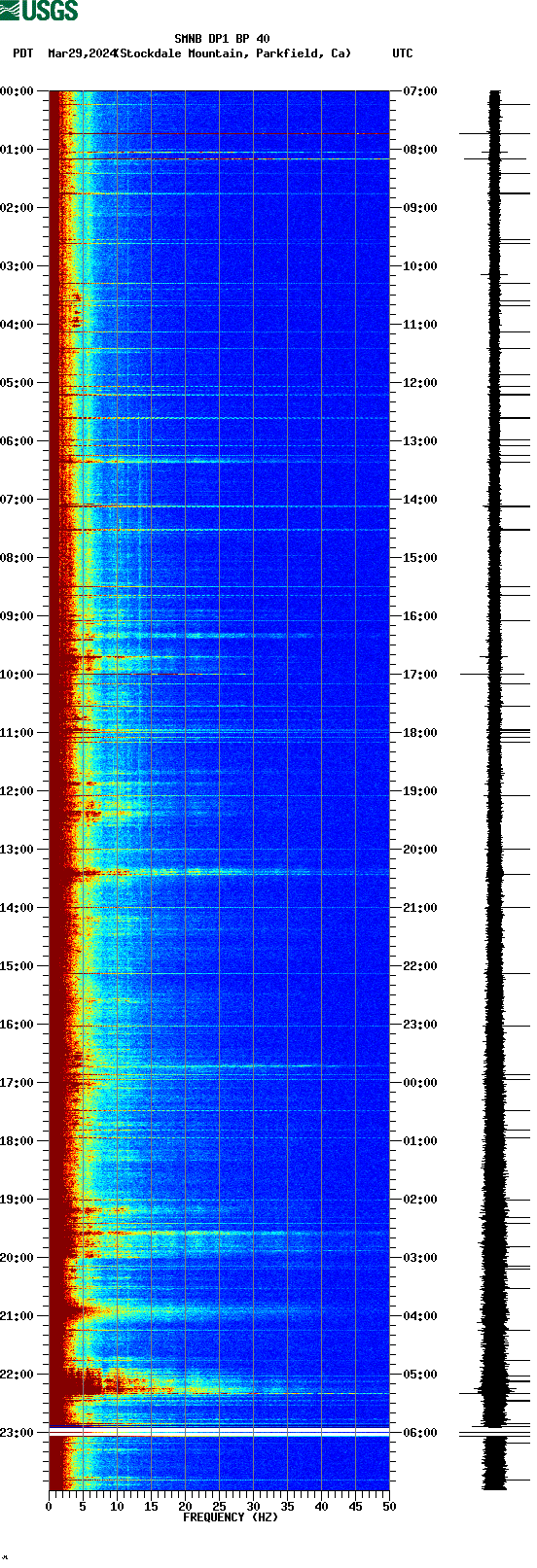This screenshot has width=537, height=1568.
Task: Click the 05:00 UTC label on right axis
Action: click(420, 1375)
